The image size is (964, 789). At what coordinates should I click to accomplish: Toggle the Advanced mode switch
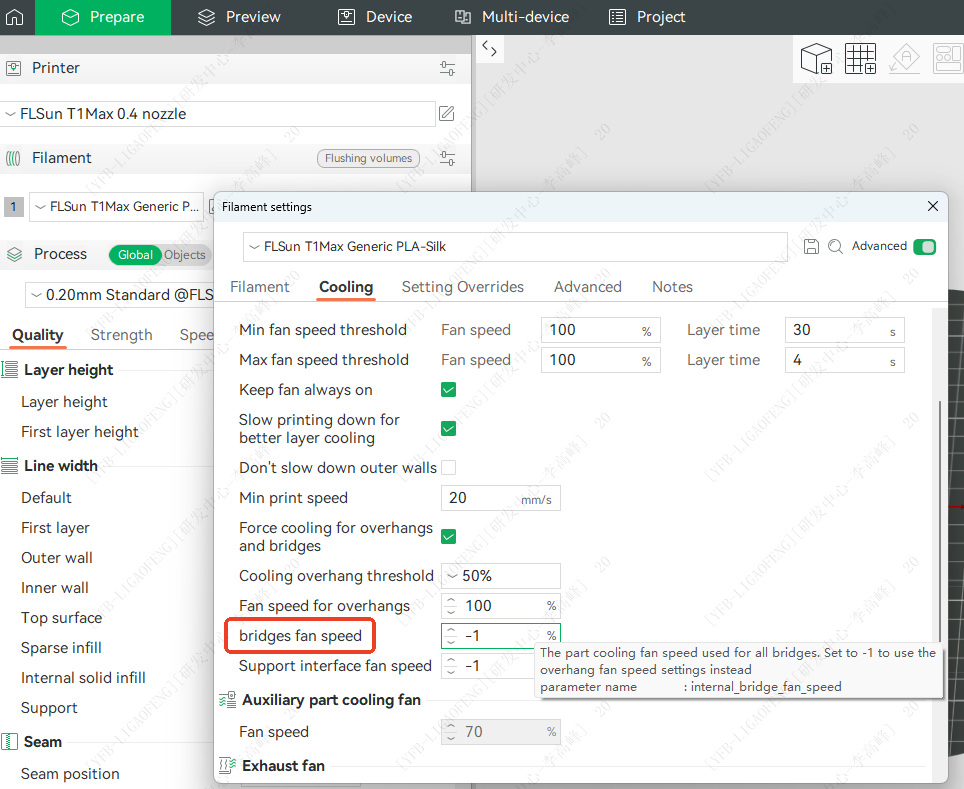point(925,247)
